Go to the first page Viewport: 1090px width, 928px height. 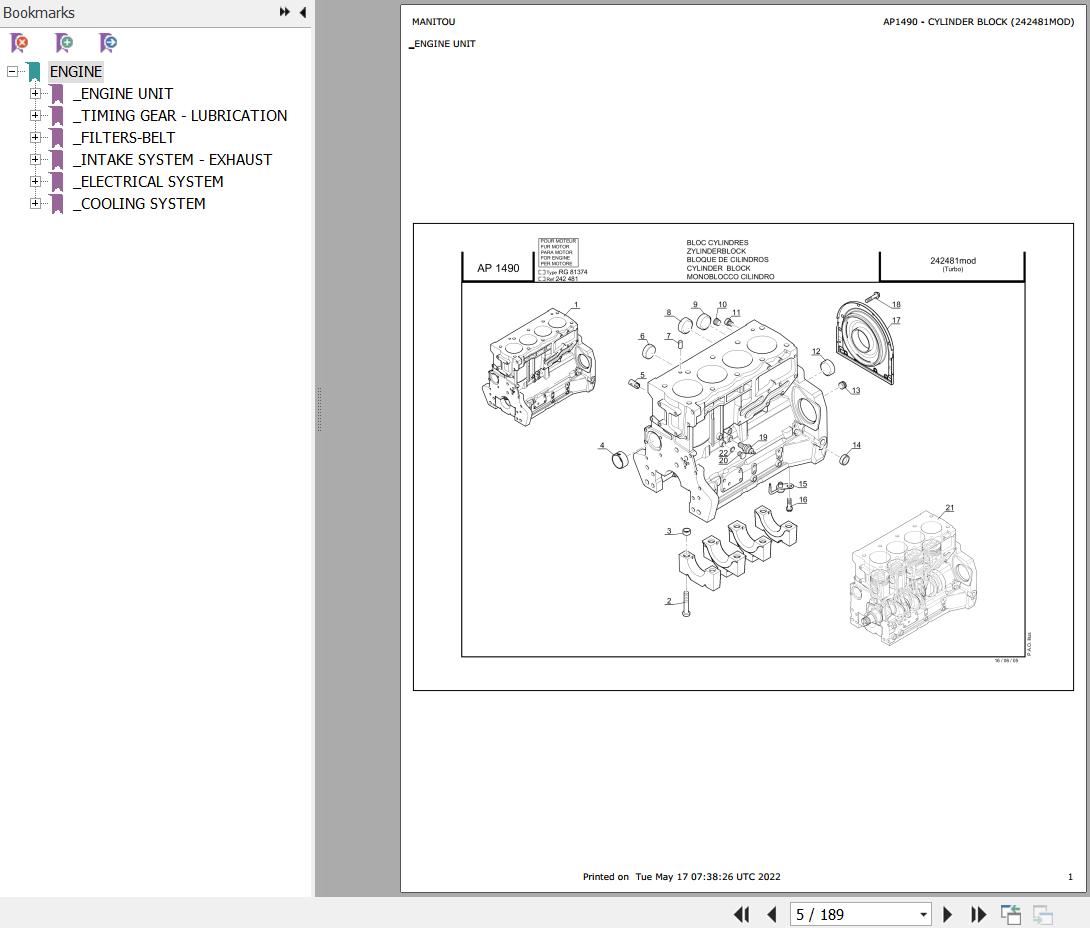pyautogui.click(x=742, y=915)
